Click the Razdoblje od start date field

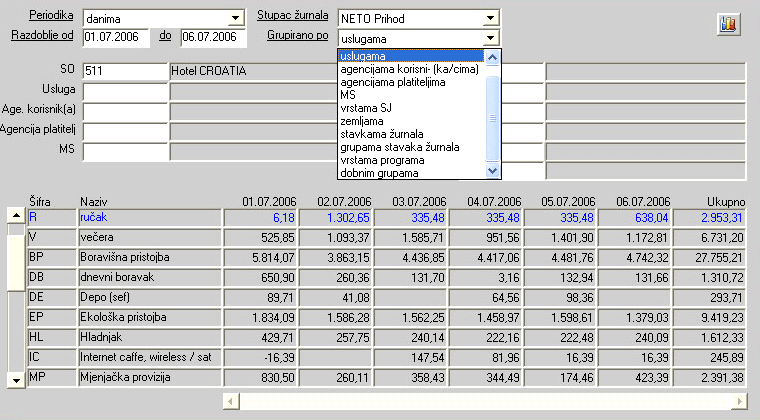(116, 37)
